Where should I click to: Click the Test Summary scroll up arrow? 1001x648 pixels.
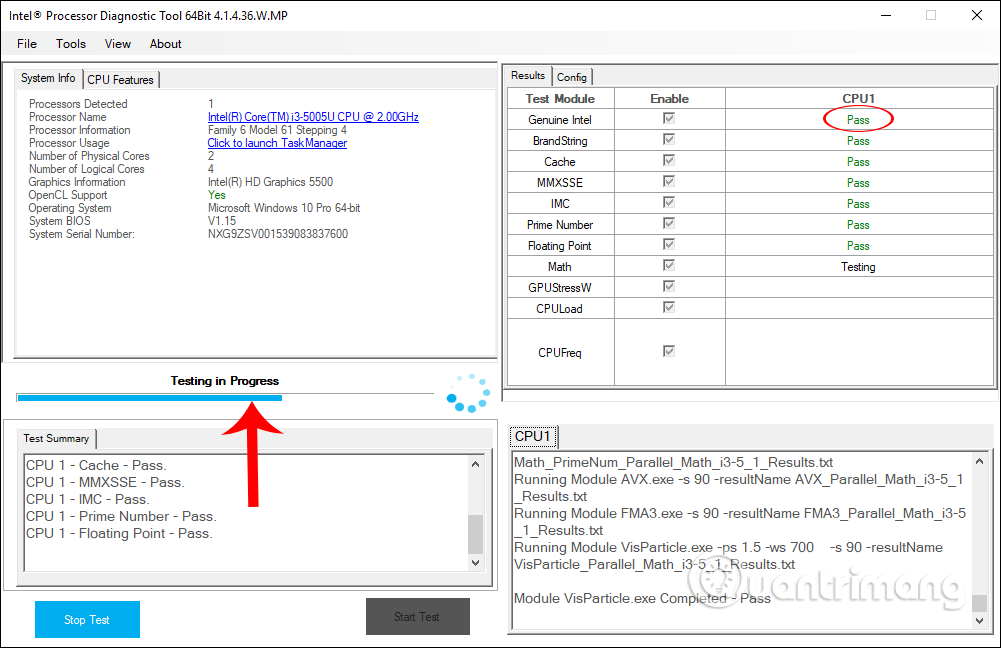click(x=475, y=464)
